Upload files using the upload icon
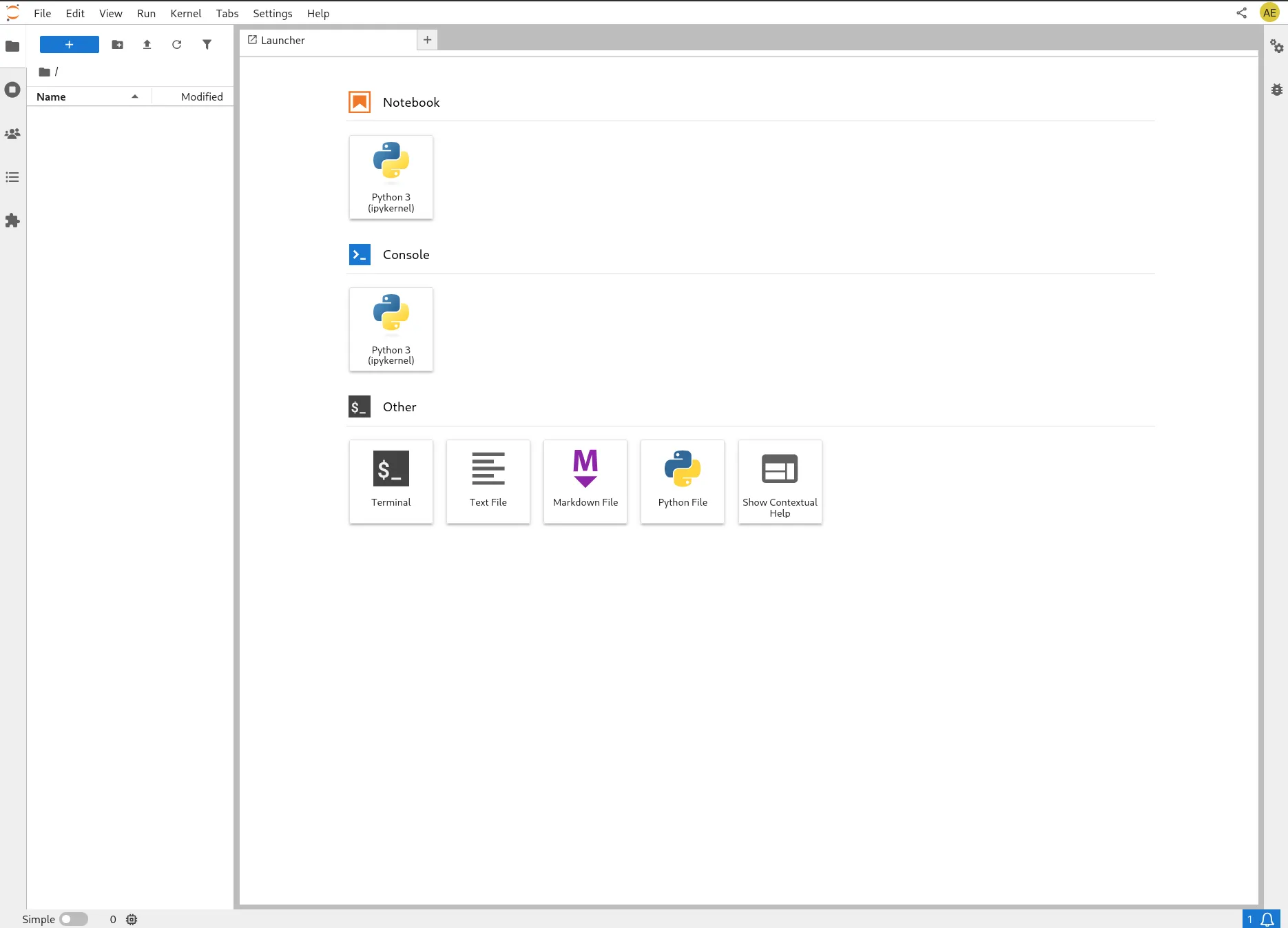 point(147,44)
